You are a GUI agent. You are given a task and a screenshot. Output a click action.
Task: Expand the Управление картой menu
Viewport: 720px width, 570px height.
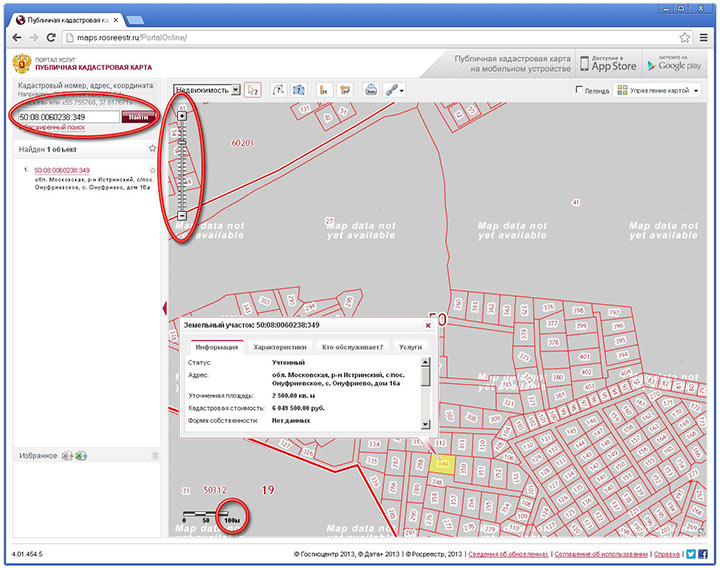(658, 90)
